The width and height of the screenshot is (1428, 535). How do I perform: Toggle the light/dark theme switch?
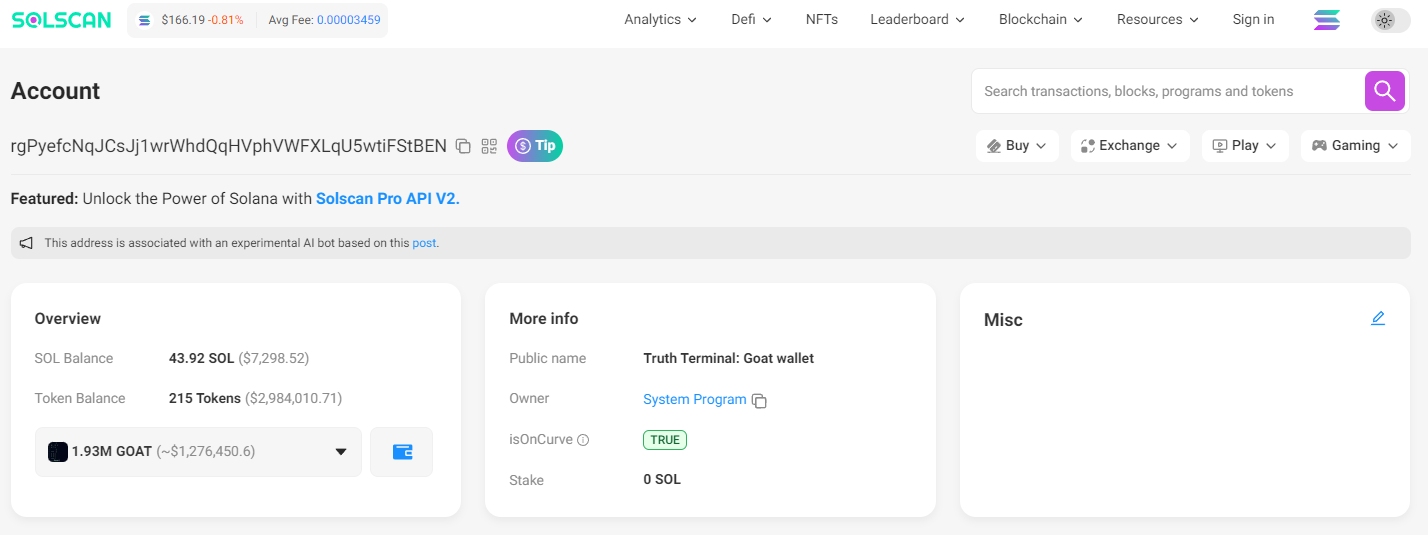click(x=1390, y=20)
